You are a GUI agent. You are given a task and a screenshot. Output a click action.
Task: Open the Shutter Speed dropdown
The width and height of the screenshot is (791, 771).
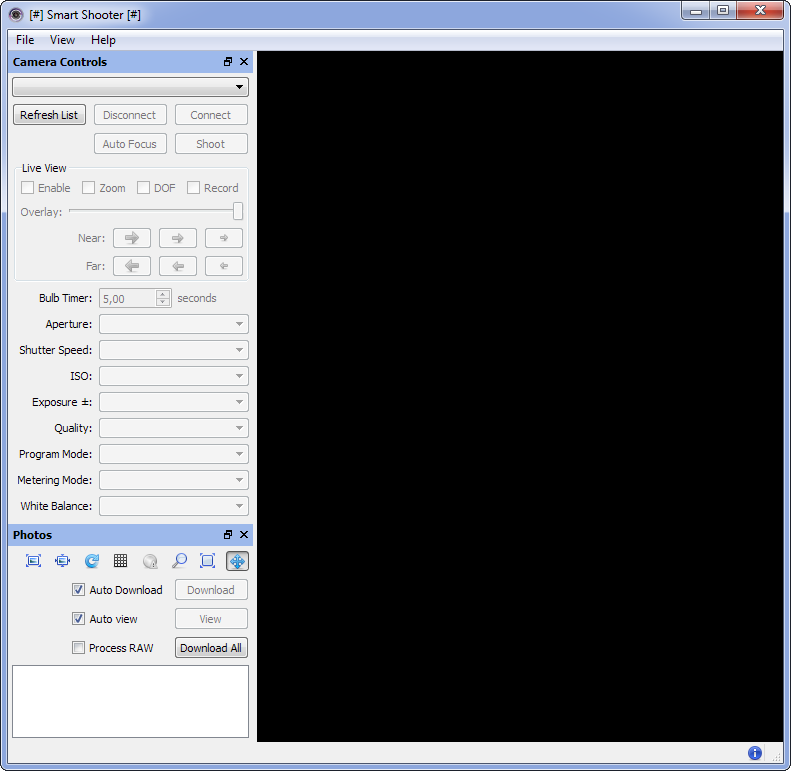pos(174,350)
